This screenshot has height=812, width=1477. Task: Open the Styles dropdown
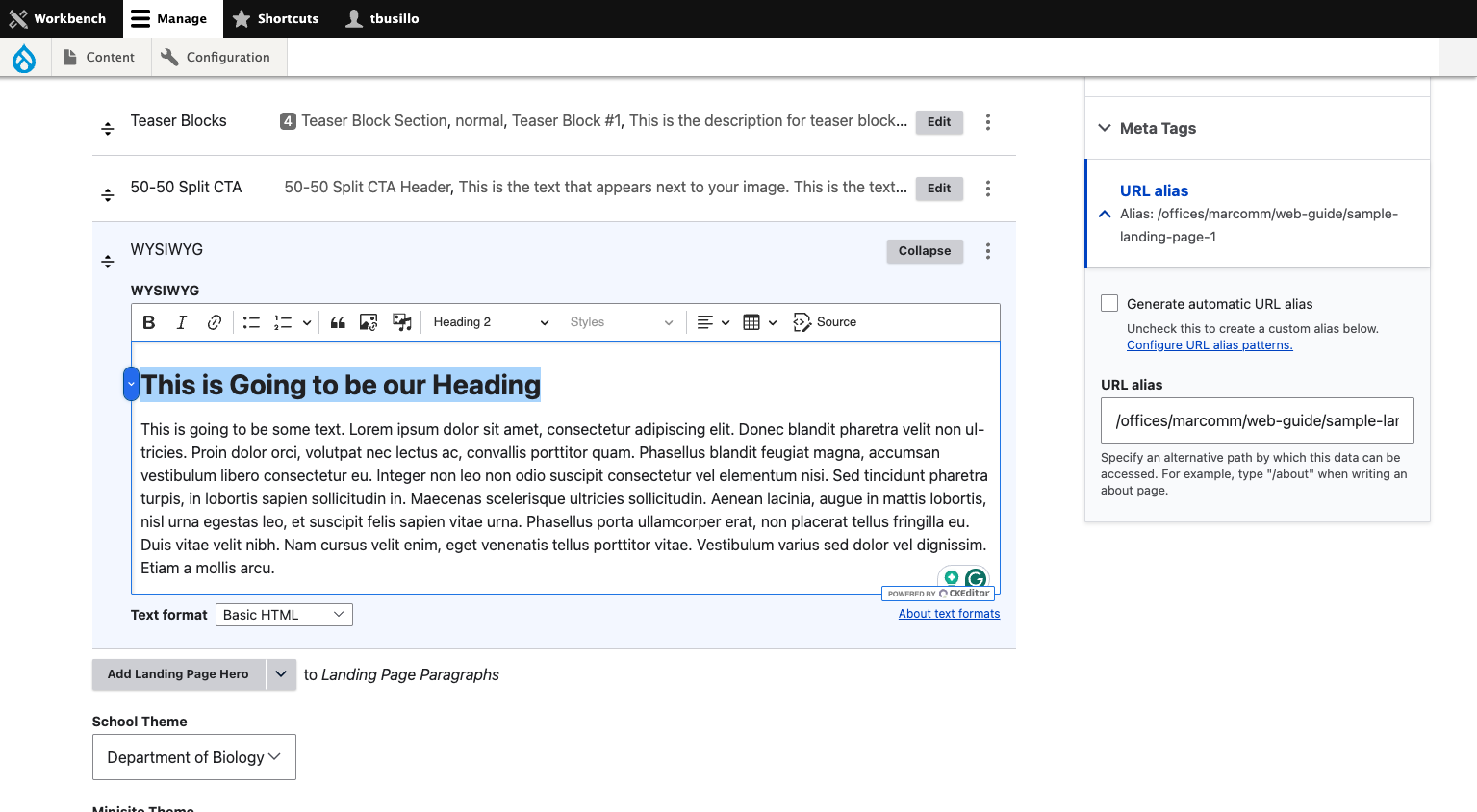(622, 322)
